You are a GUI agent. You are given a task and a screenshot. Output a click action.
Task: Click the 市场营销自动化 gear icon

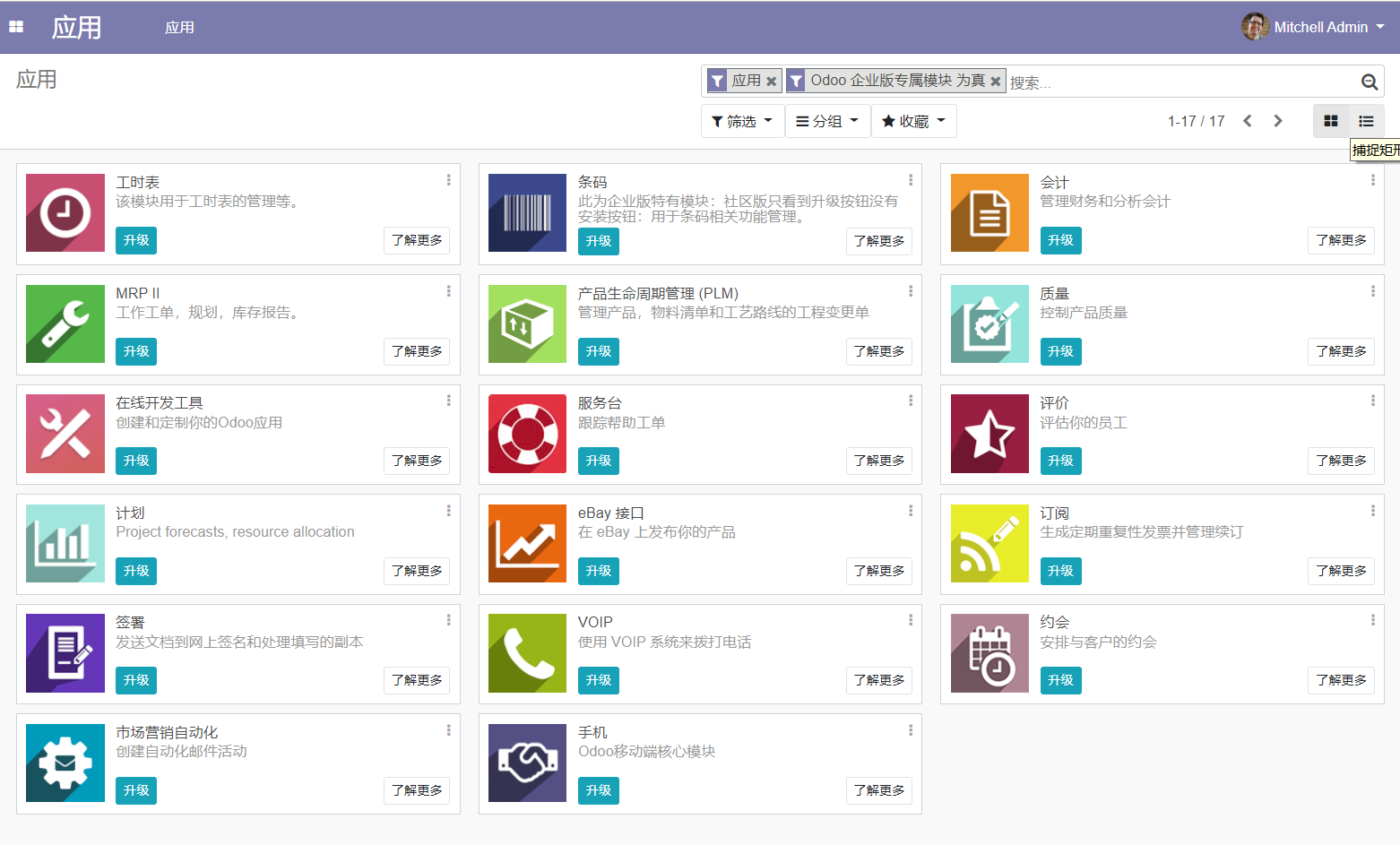65,763
